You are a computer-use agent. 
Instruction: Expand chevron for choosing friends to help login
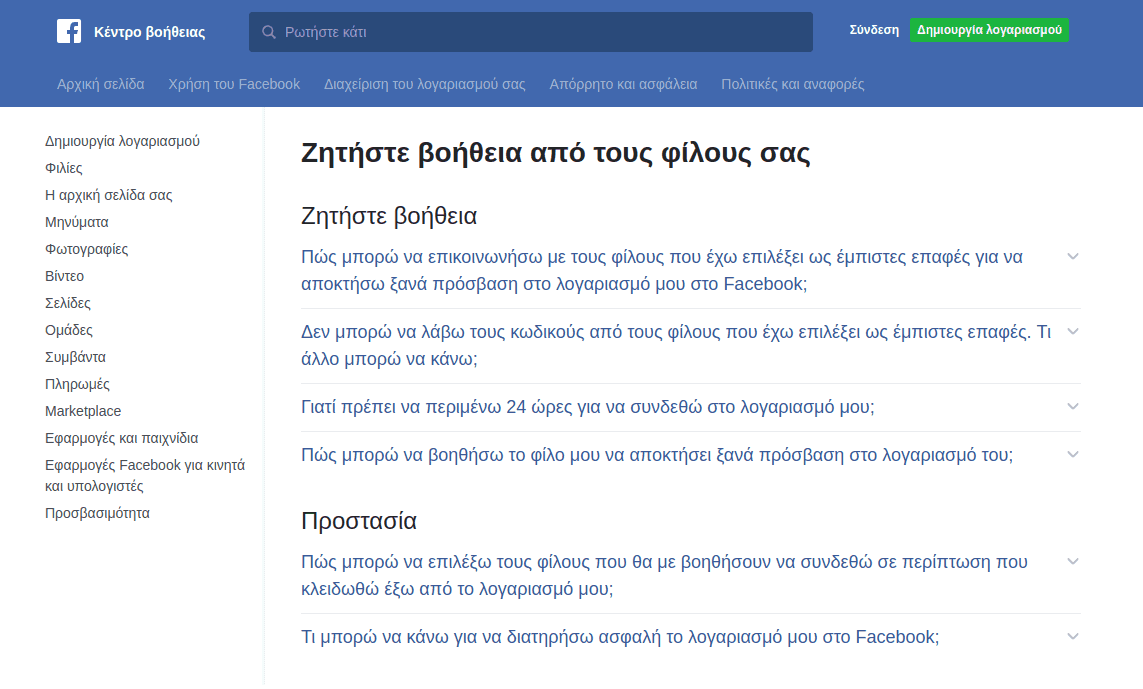[1072, 562]
